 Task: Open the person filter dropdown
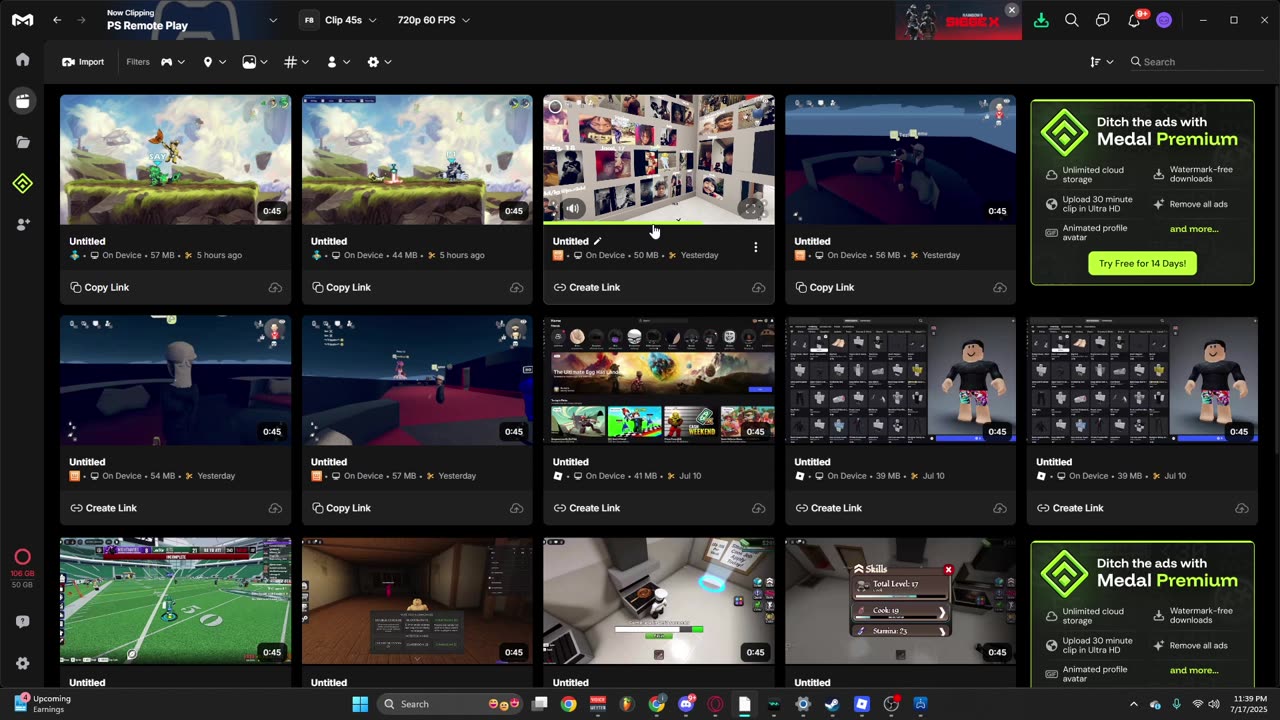[338, 62]
